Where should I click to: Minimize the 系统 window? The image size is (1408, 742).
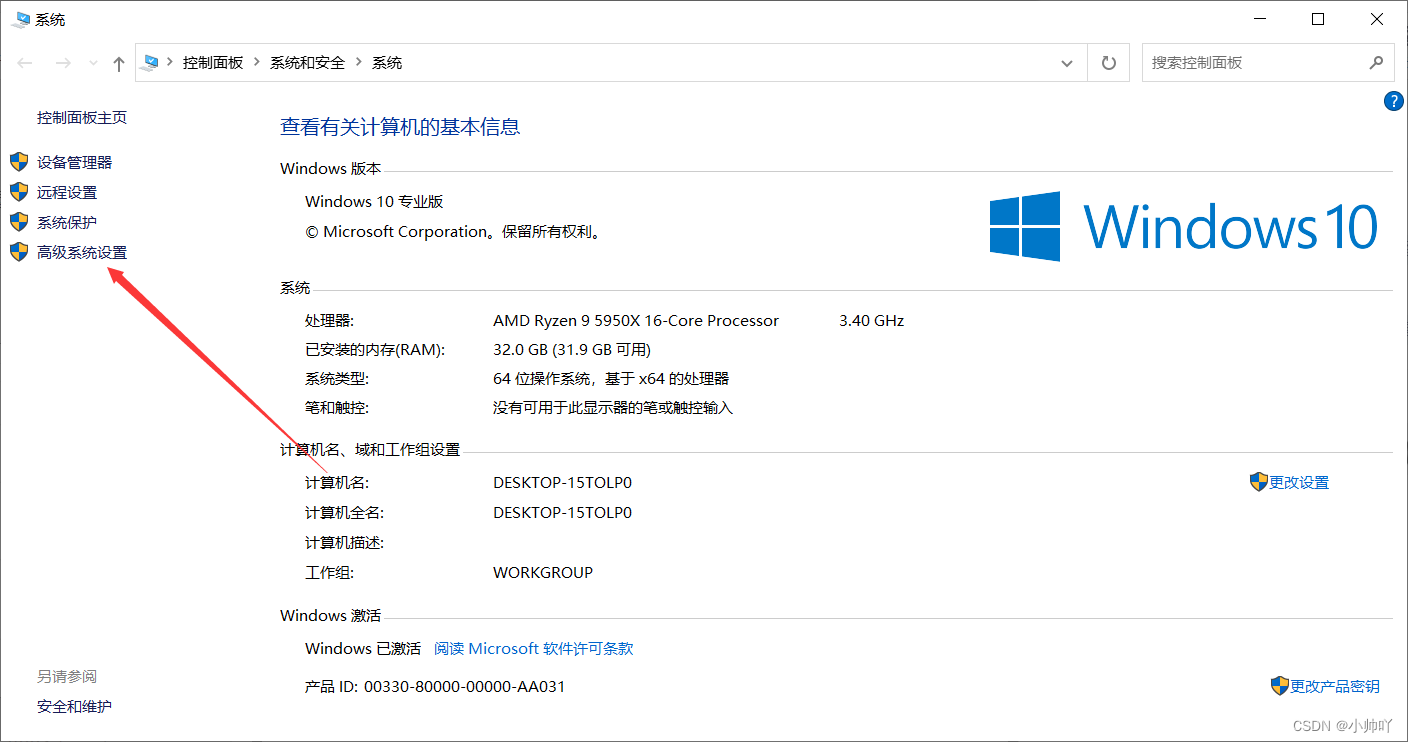(1261, 19)
